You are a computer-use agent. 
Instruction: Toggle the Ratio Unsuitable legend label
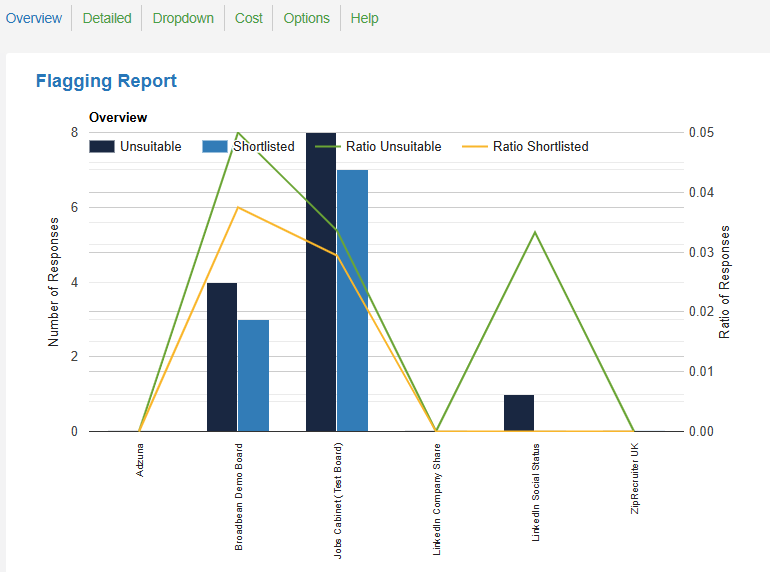point(394,146)
